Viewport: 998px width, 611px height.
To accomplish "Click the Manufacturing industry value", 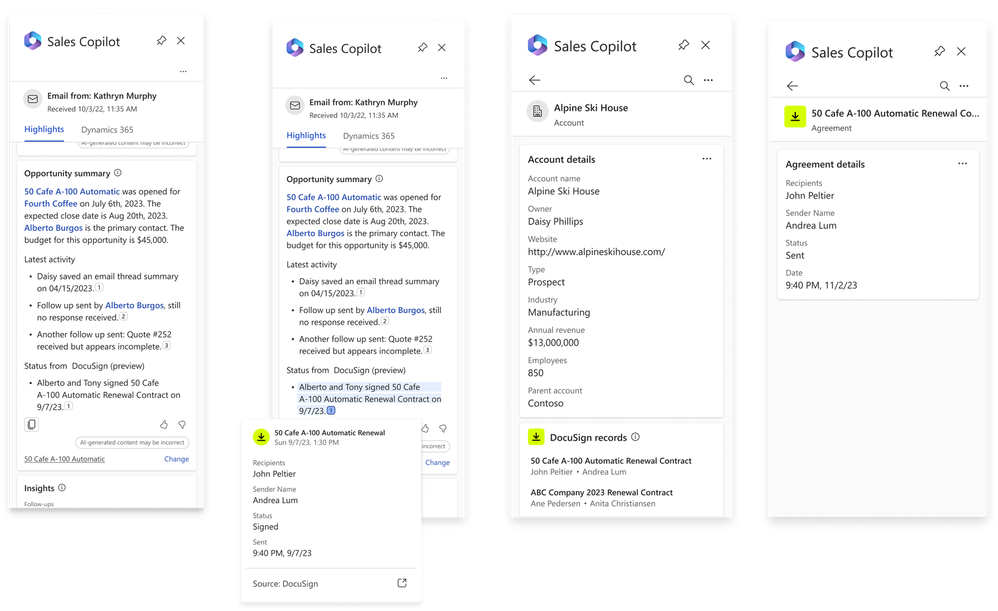I will (559, 313).
